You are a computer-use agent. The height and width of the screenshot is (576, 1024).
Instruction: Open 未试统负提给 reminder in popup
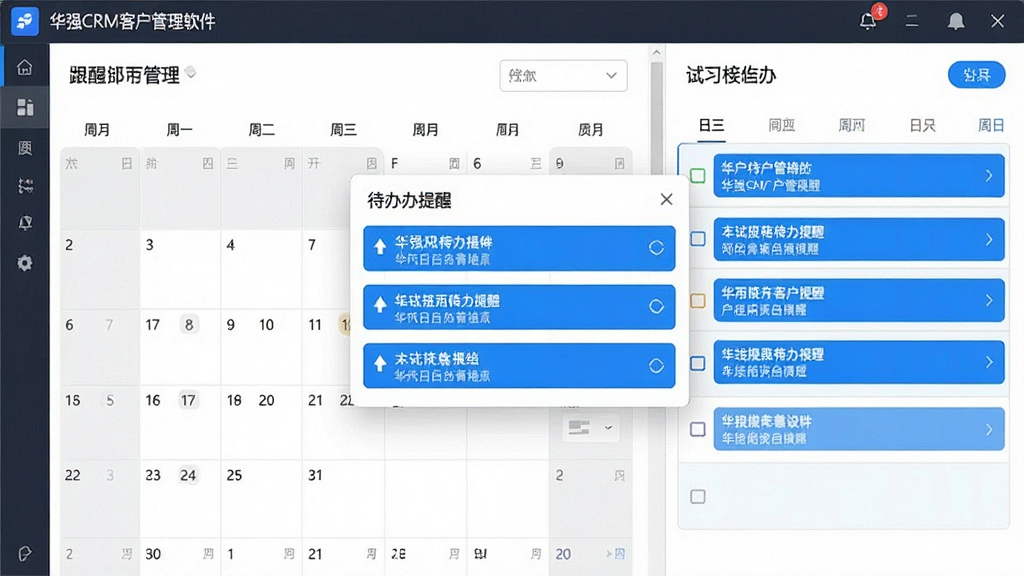pos(519,366)
